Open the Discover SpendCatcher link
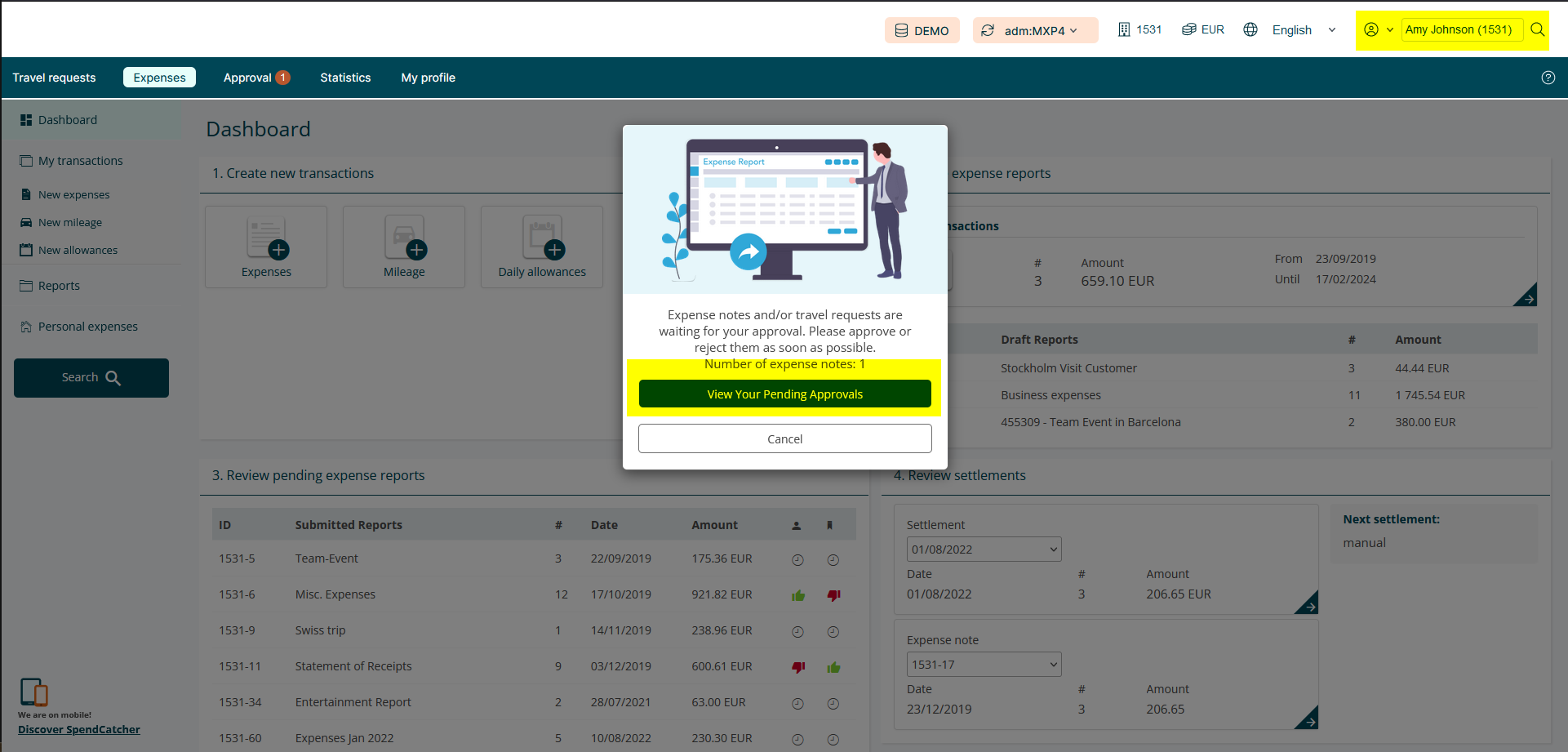This screenshot has width=1568, height=752. [79, 730]
